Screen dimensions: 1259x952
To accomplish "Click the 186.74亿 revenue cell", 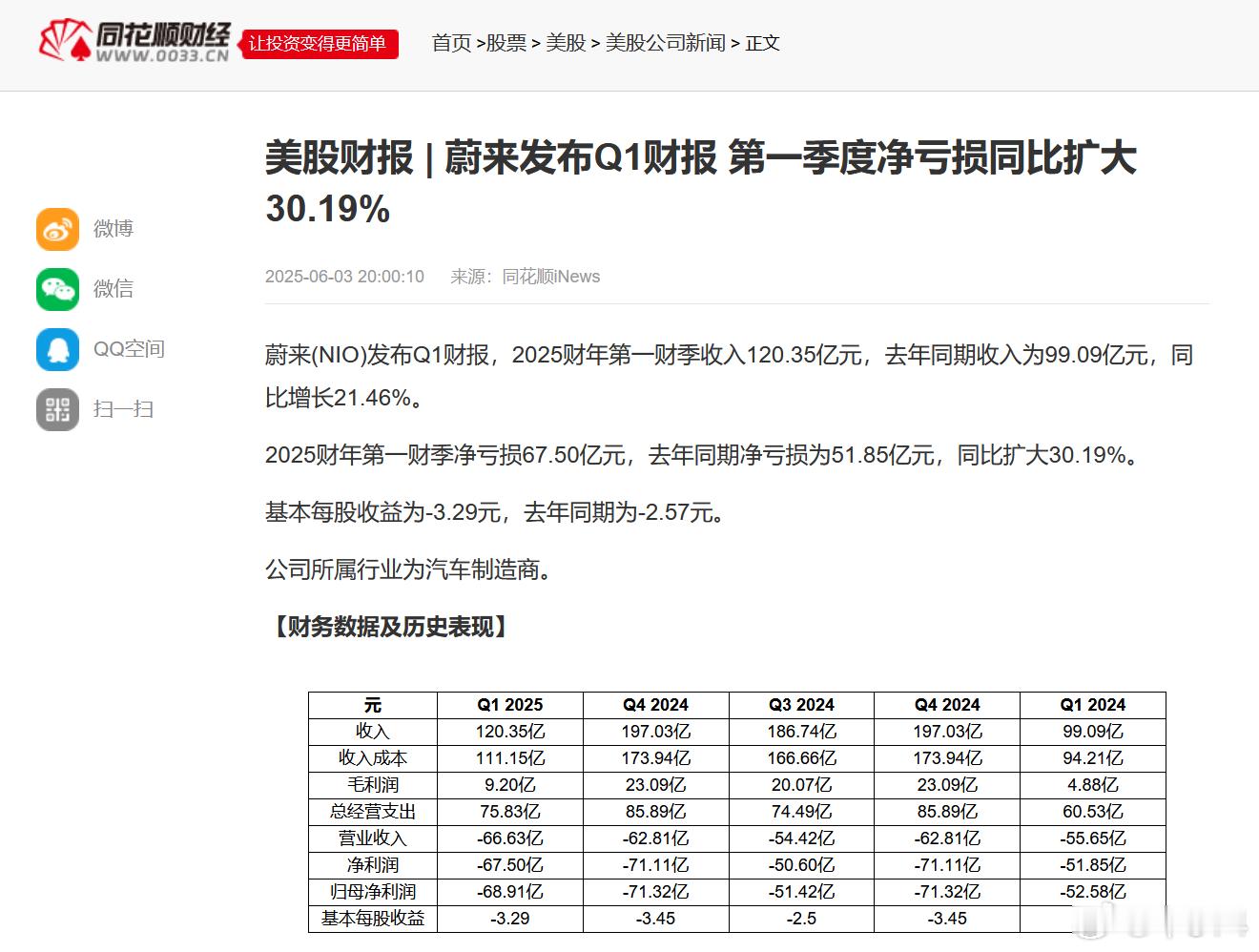I will [x=801, y=732].
